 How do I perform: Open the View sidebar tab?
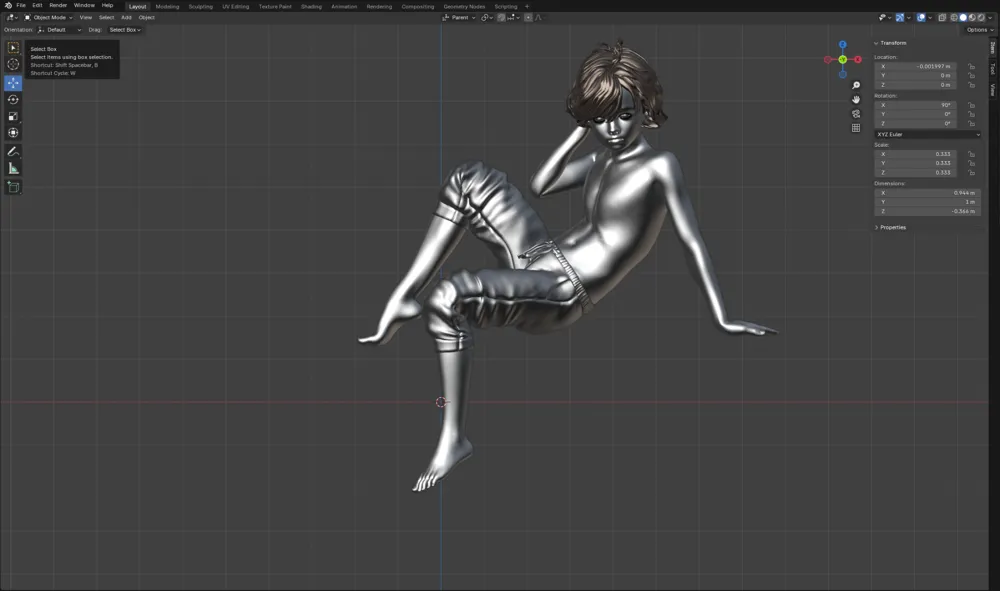pos(993,90)
